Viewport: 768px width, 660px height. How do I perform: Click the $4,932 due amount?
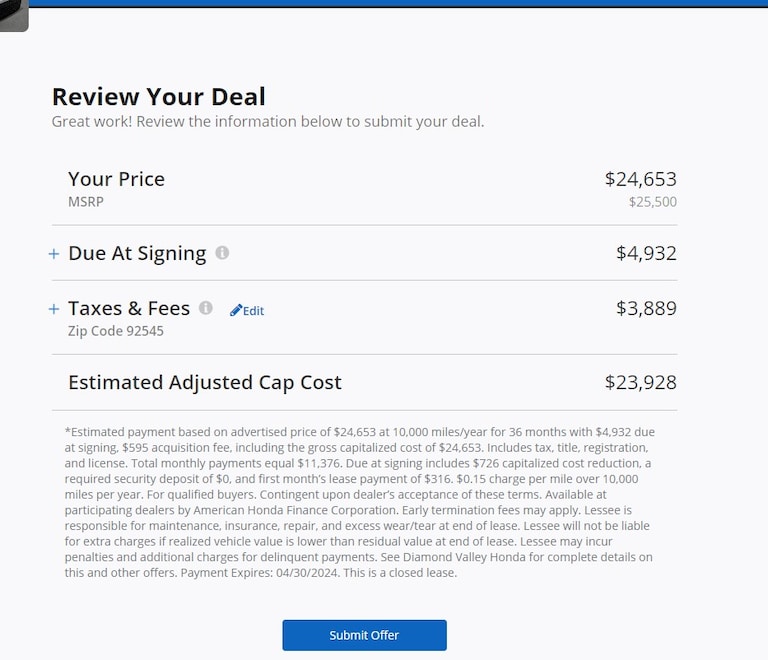pos(646,254)
